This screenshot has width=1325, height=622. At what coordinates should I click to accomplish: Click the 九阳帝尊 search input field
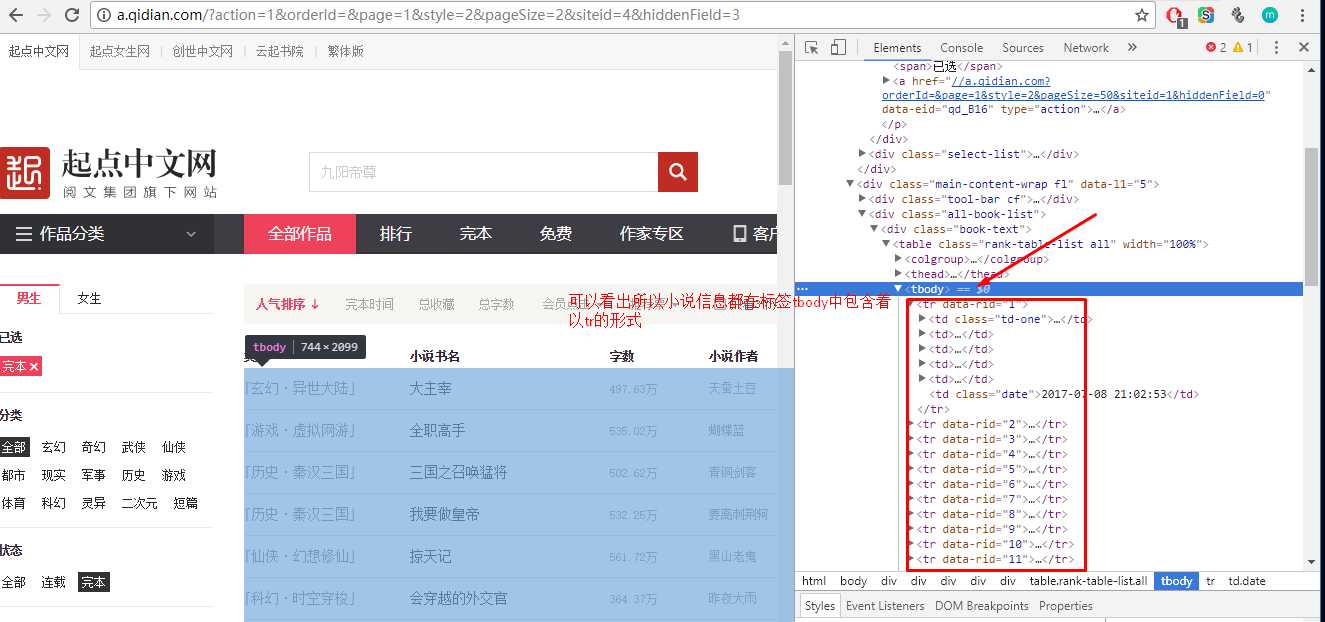[x=483, y=172]
